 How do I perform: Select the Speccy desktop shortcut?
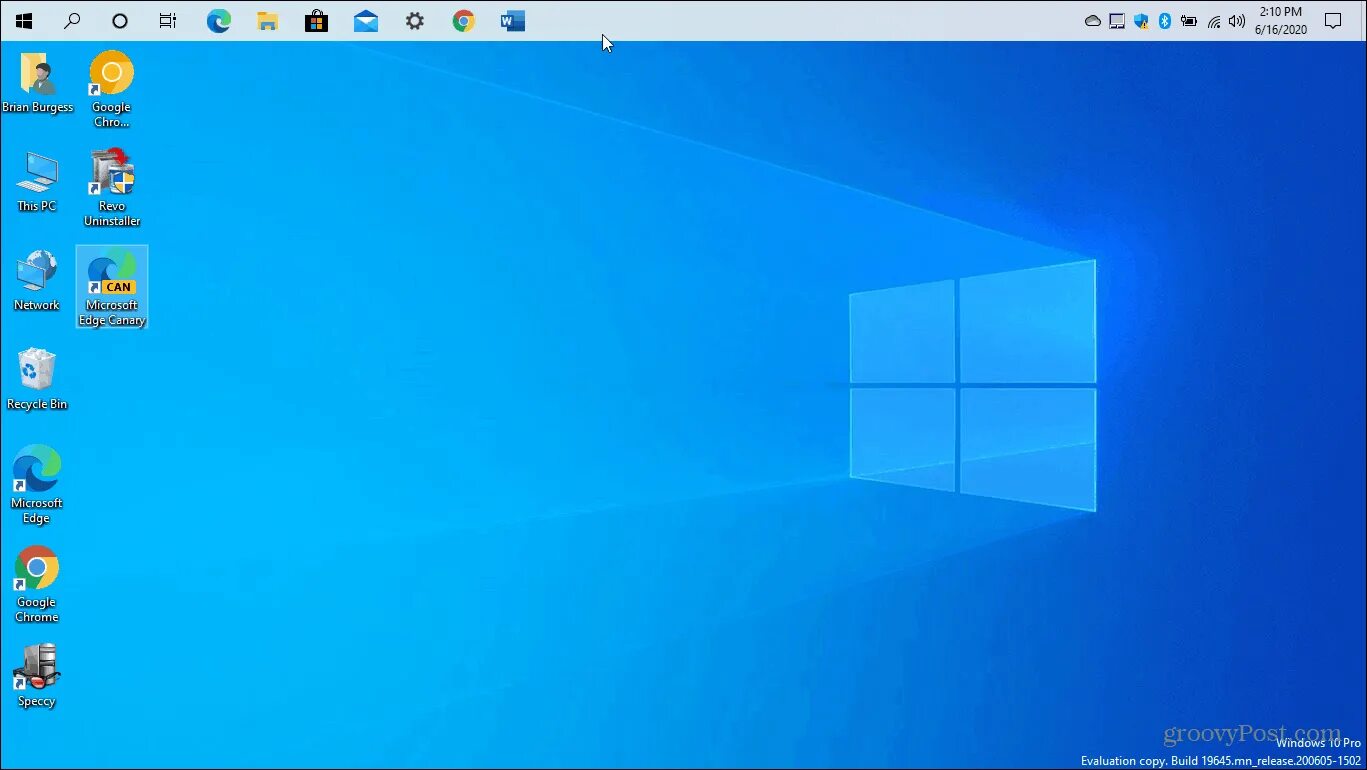tap(37, 676)
